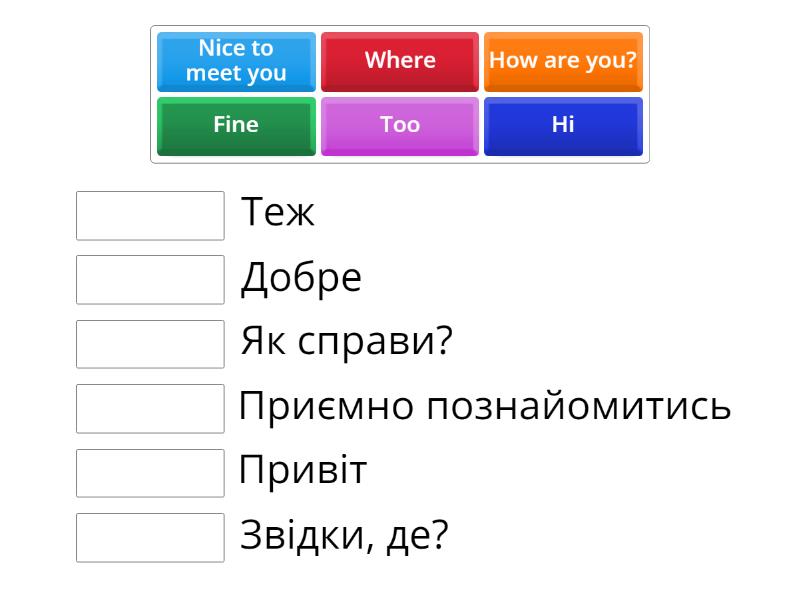The width and height of the screenshot is (800, 600).
Task: Click the dark blue "Hi" tile
Action: [563, 126]
